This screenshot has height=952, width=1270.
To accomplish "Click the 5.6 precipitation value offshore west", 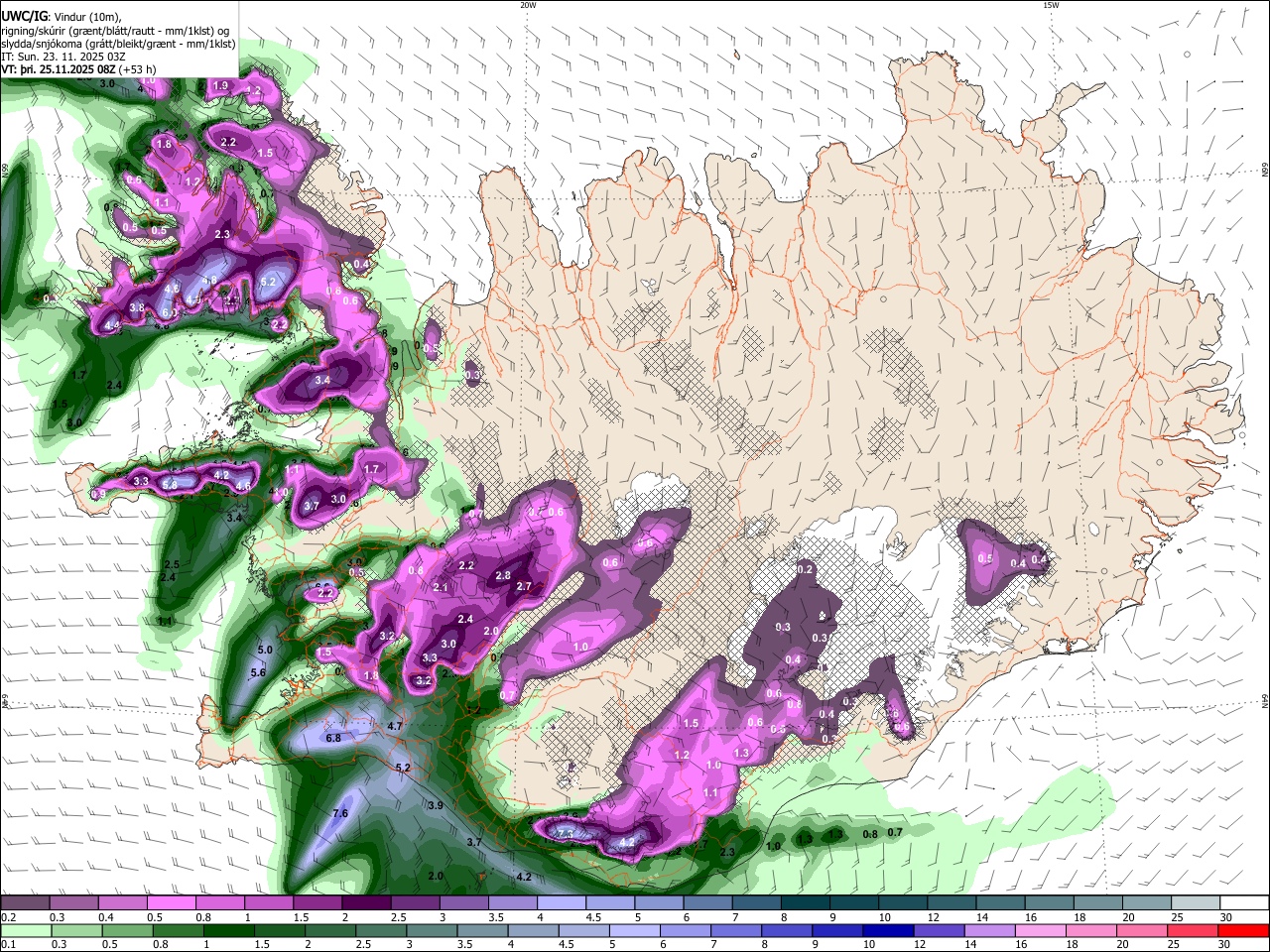I will [x=258, y=672].
